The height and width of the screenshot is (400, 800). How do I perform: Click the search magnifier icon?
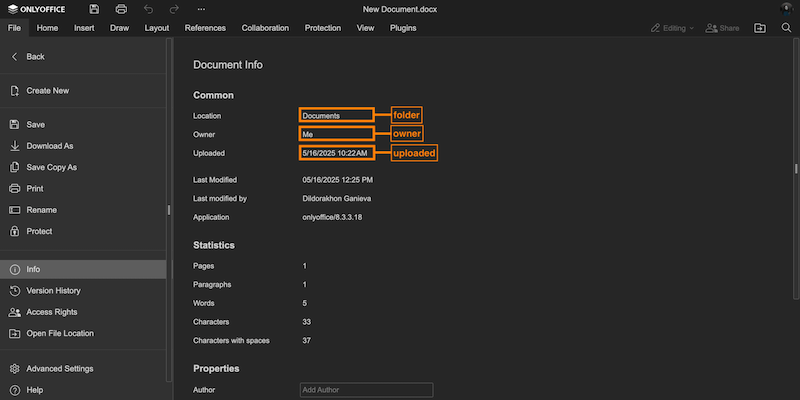(784, 28)
